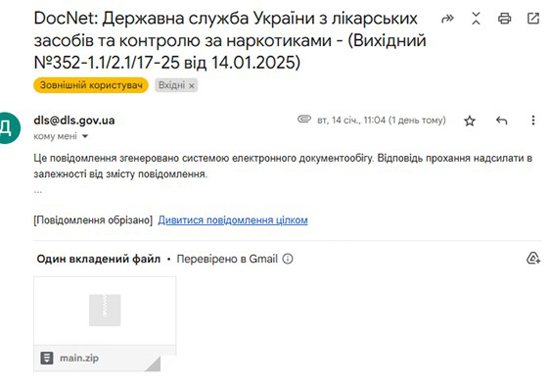Save attachments to Drive via the Drive icon
This screenshot has width=550, height=386.
pos(533,258)
